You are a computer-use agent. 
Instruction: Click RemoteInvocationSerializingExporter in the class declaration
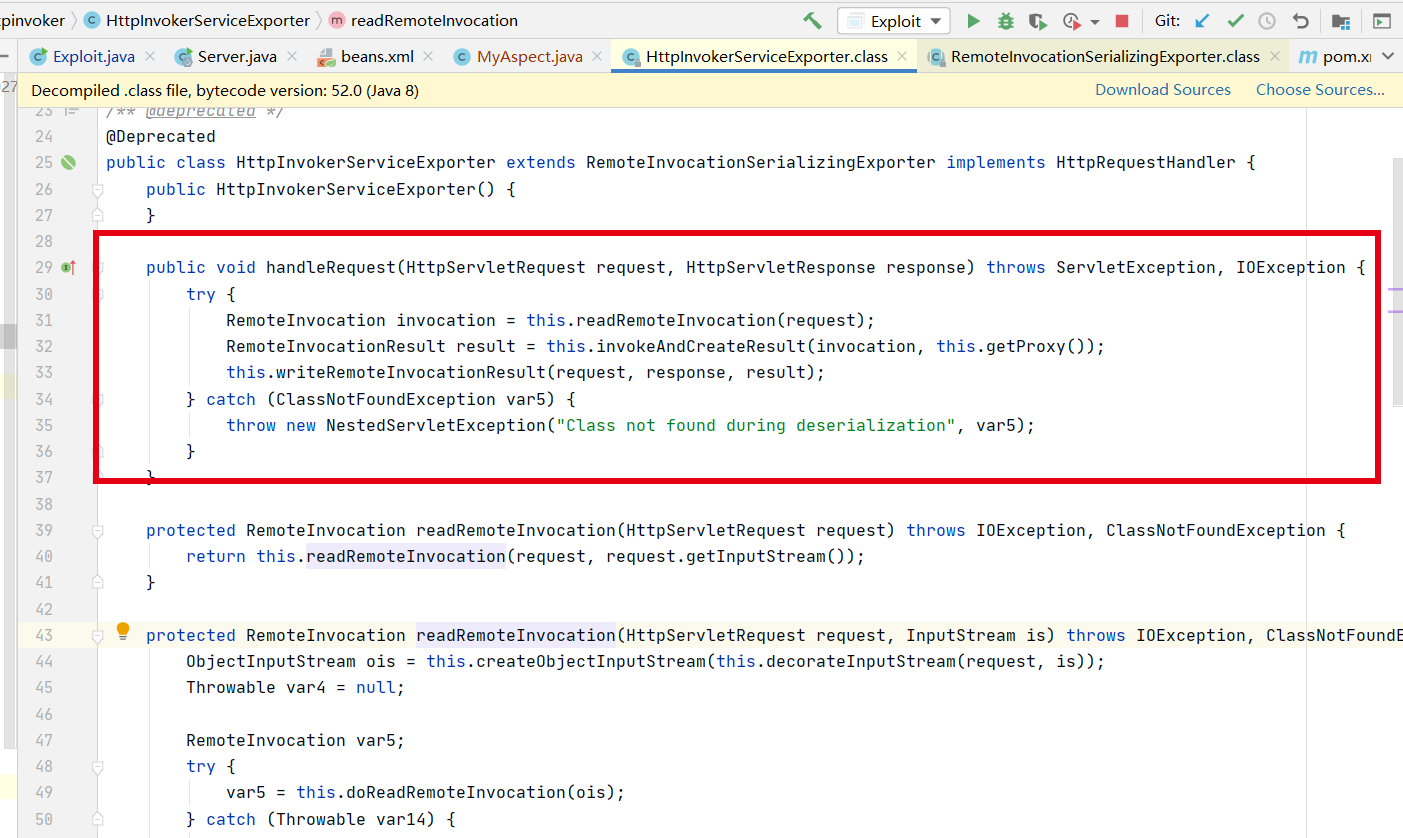pos(760,162)
